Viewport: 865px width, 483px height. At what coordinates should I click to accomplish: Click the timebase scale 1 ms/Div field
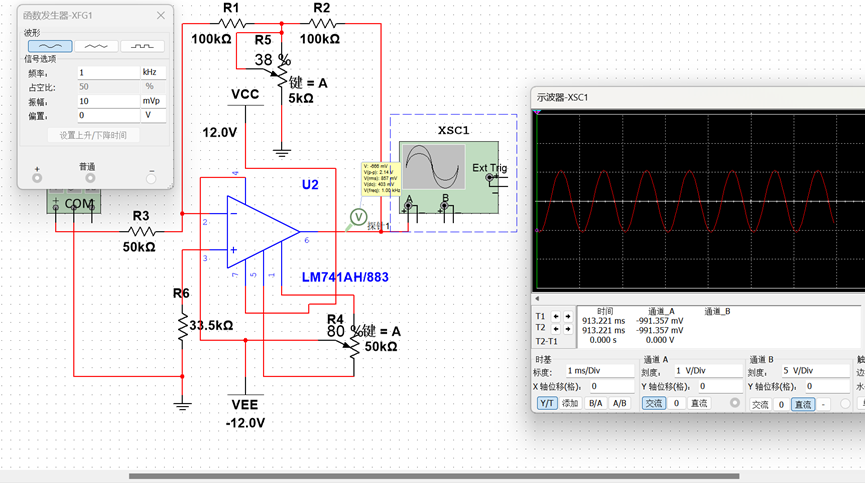pyautogui.click(x=599, y=371)
